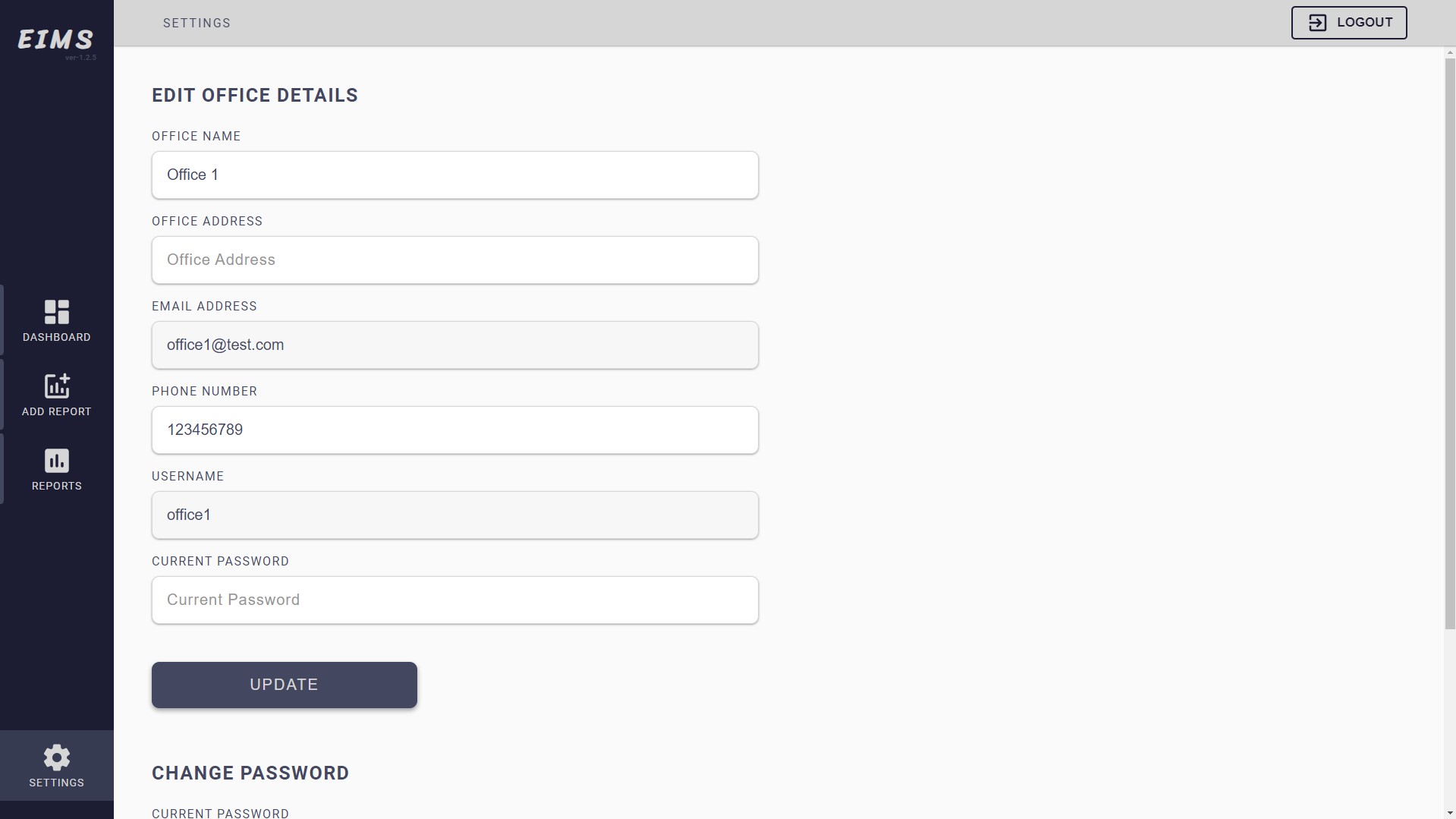Screen dimensions: 1456x819
Task: Click the EIMS logo
Action: click(55, 39)
